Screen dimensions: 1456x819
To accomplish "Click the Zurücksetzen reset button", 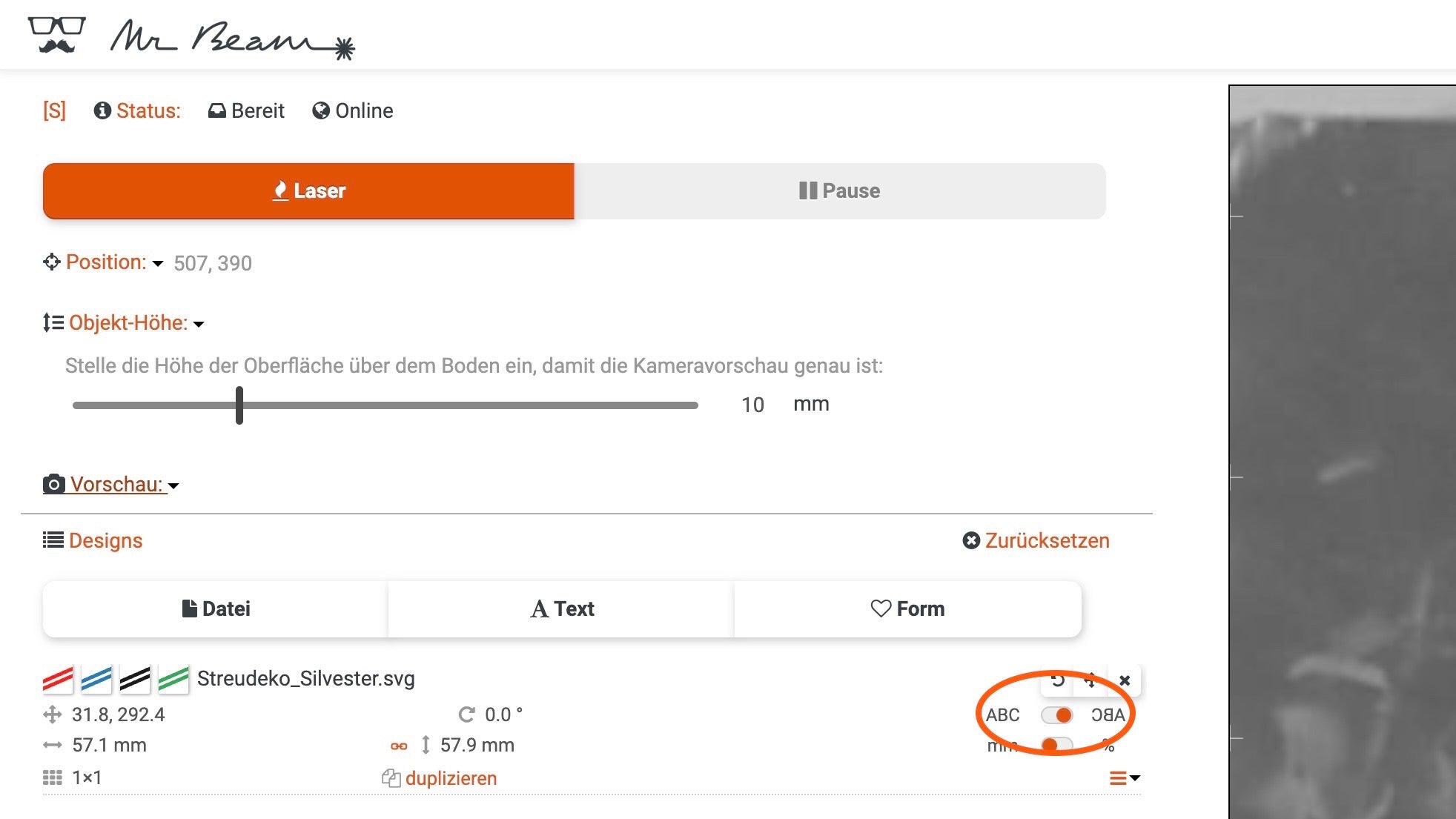I will pos(1035,541).
